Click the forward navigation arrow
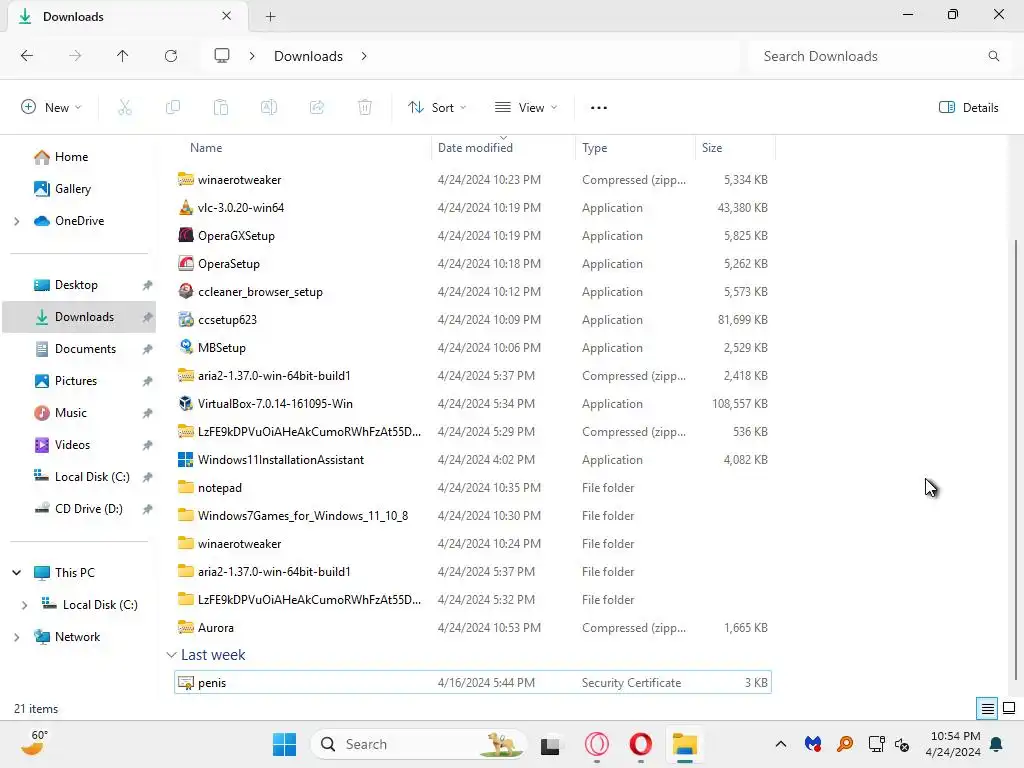Image resolution: width=1024 pixels, height=768 pixels. [75, 56]
